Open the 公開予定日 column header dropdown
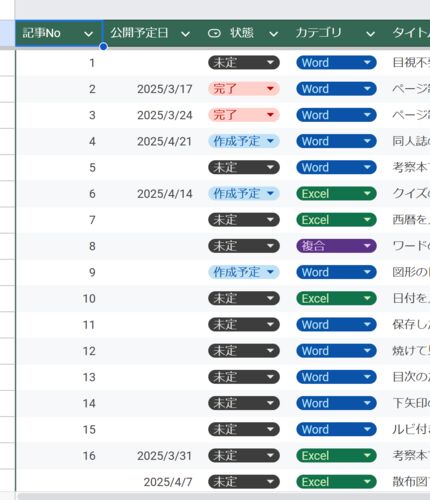Image resolution: width=430 pixels, height=500 pixels. [185, 34]
